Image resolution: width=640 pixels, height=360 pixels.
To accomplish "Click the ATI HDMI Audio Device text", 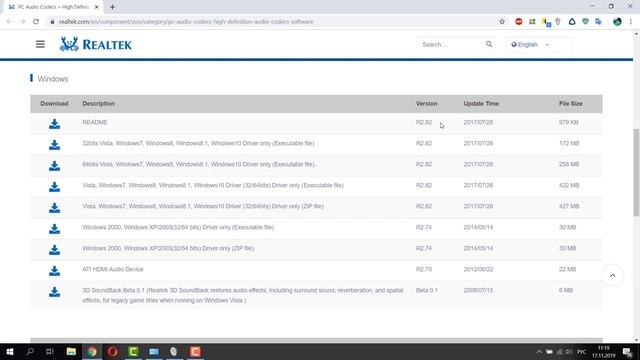I will [x=113, y=269].
